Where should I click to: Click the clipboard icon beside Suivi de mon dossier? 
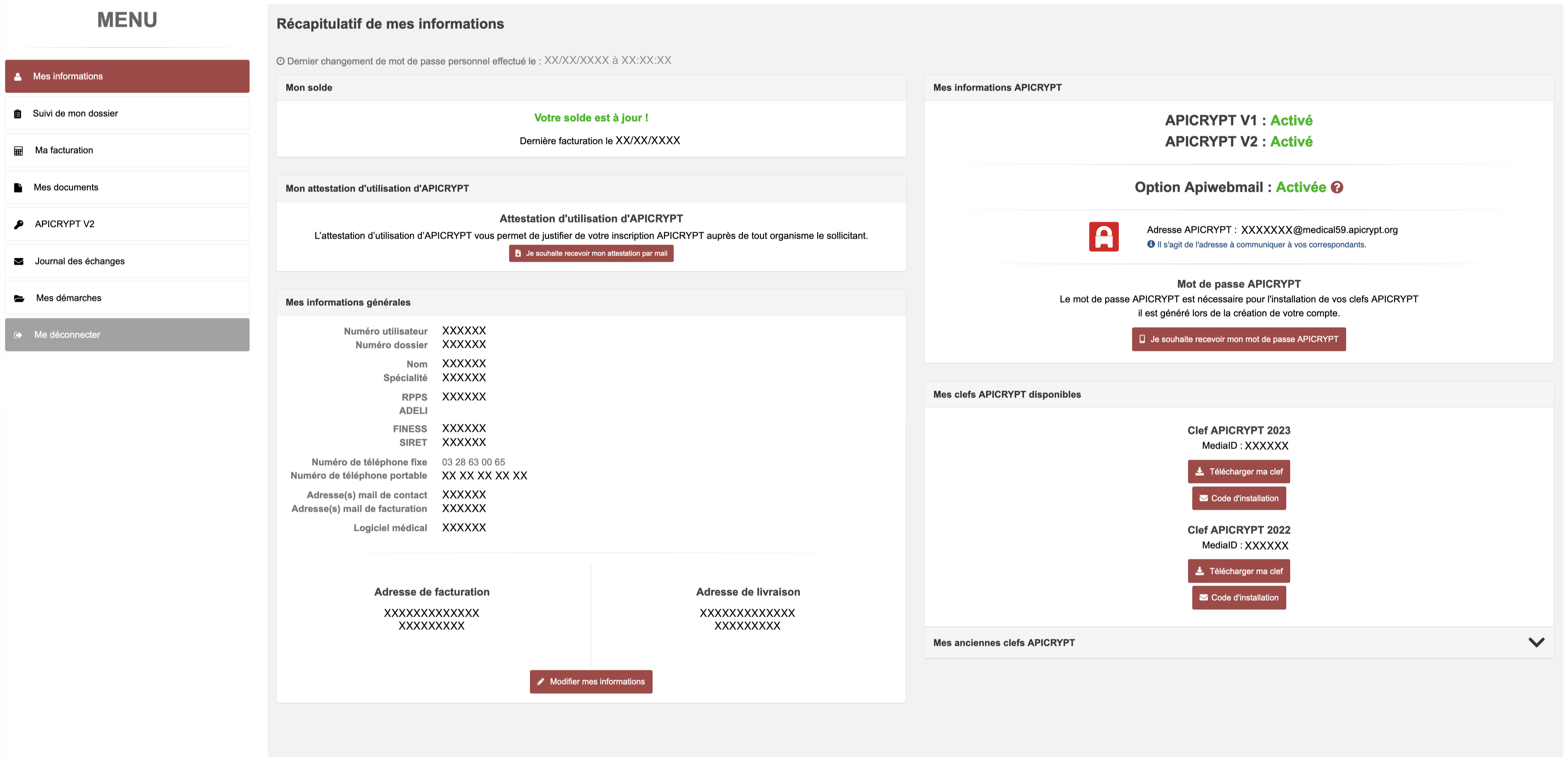[18, 114]
